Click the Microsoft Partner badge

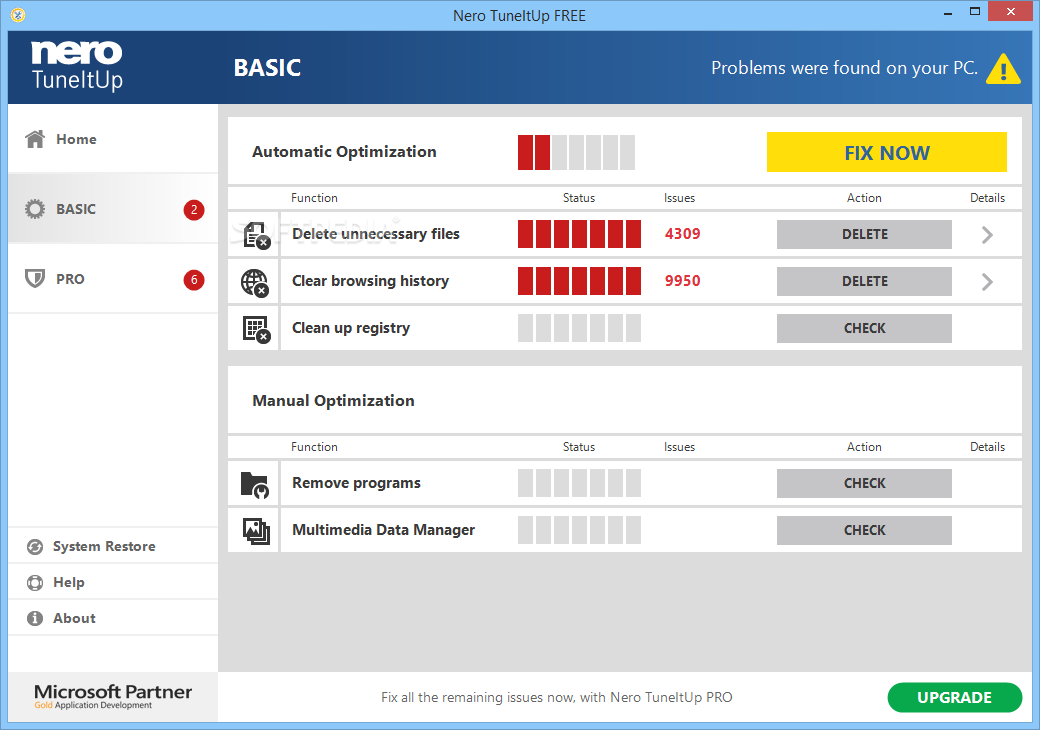click(113, 696)
